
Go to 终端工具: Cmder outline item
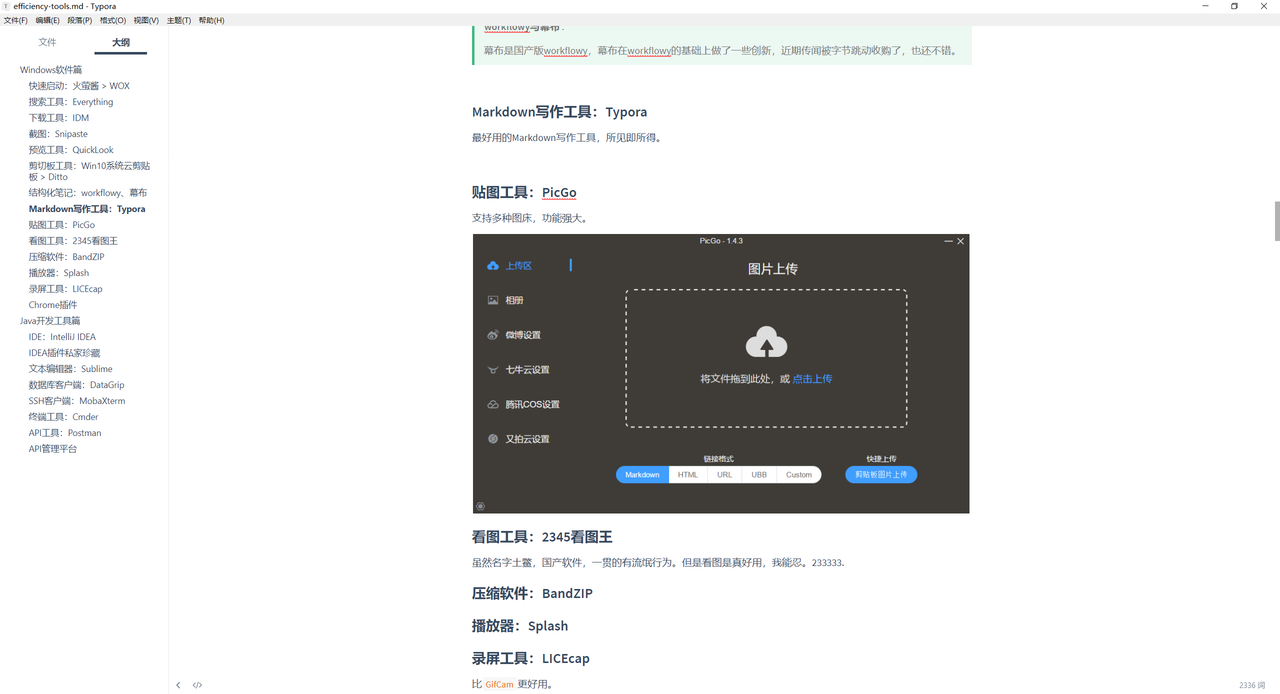point(64,417)
